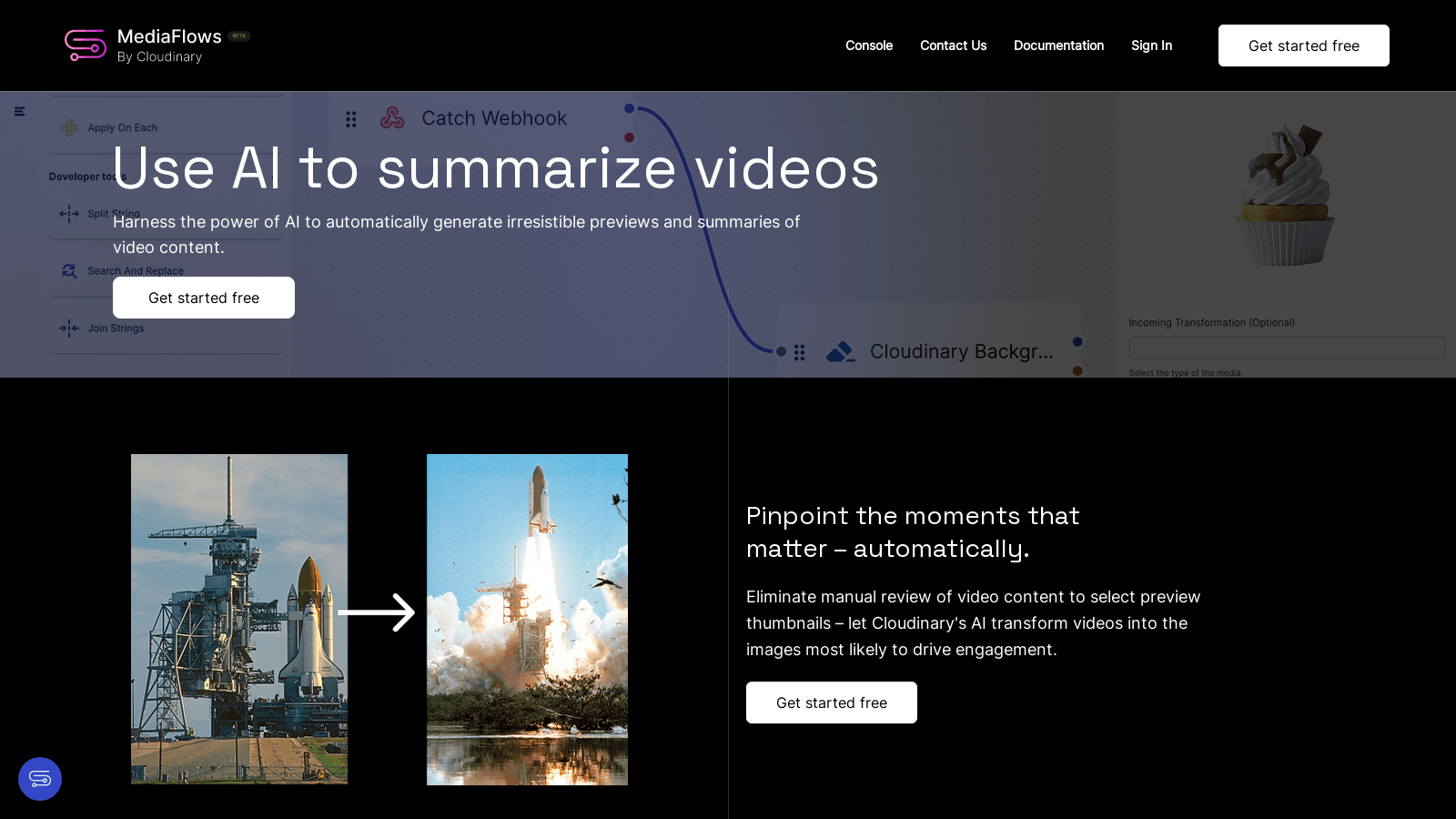Go to Documentation in the navbar

click(x=1058, y=45)
